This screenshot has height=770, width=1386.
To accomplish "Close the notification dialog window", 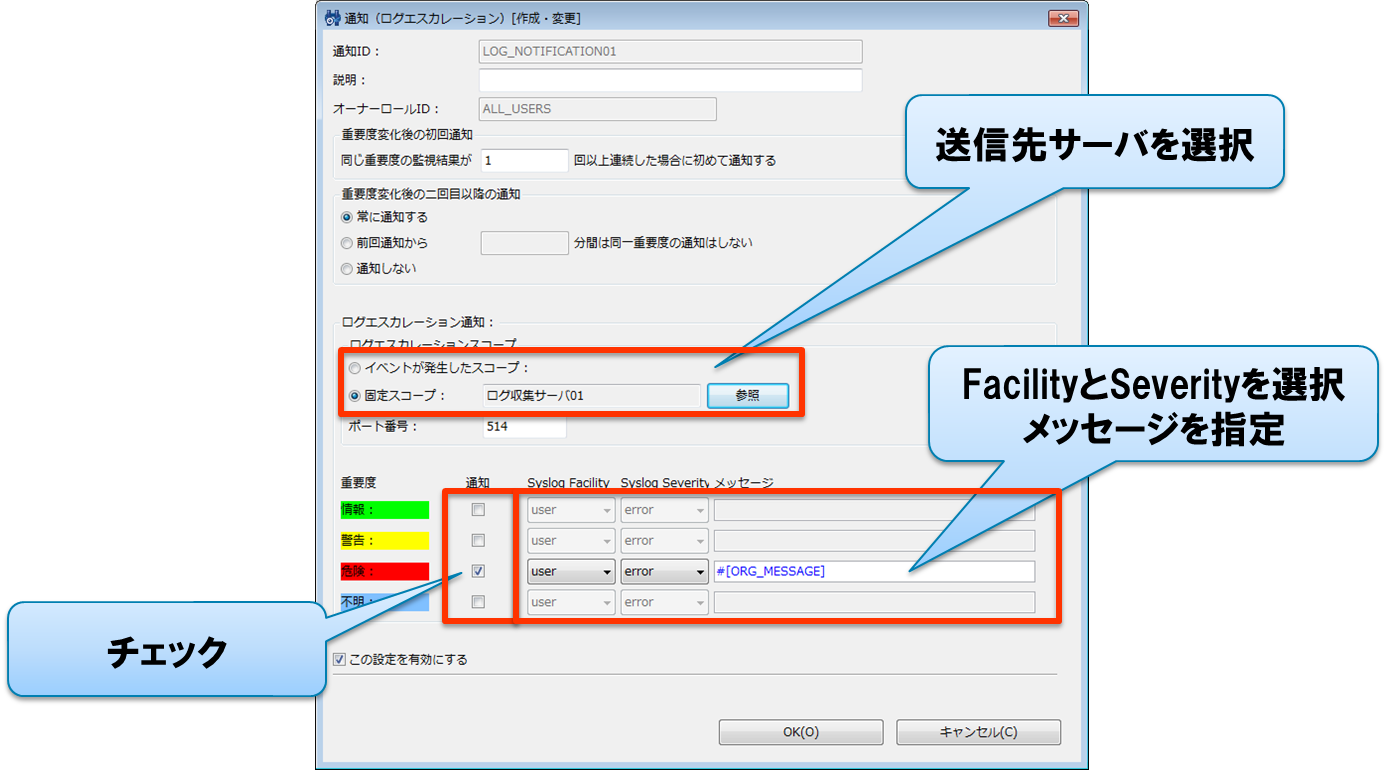I will click(1062, 18).
